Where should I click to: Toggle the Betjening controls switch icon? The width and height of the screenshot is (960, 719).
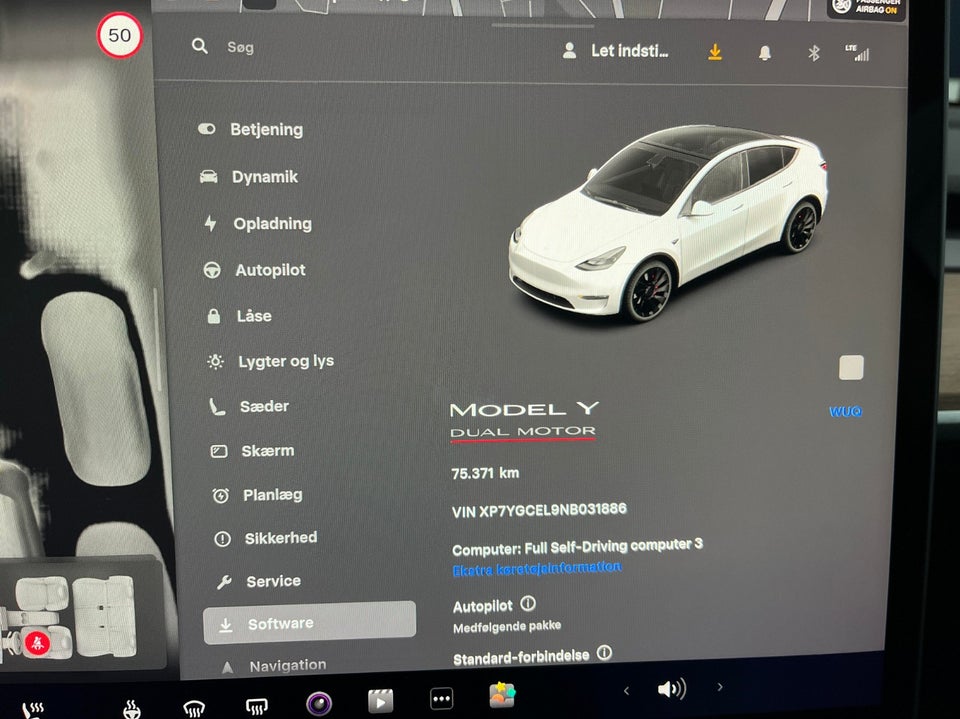(206, 128)
